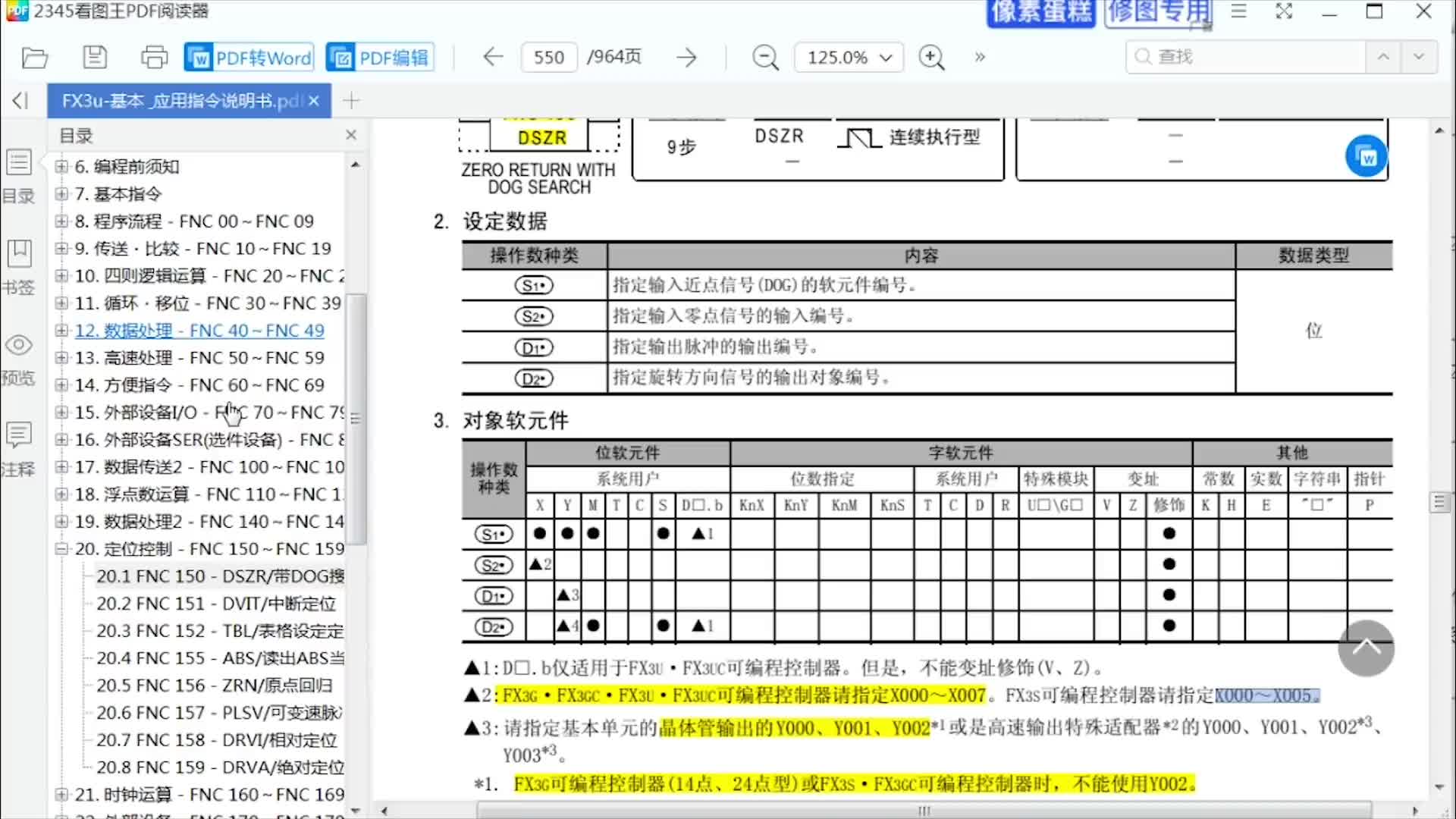Image resolution: width=1456 pixels, height=819 pixels.
Task: Open 17. 数据传送2 chapter
Action: pos(209,467)
